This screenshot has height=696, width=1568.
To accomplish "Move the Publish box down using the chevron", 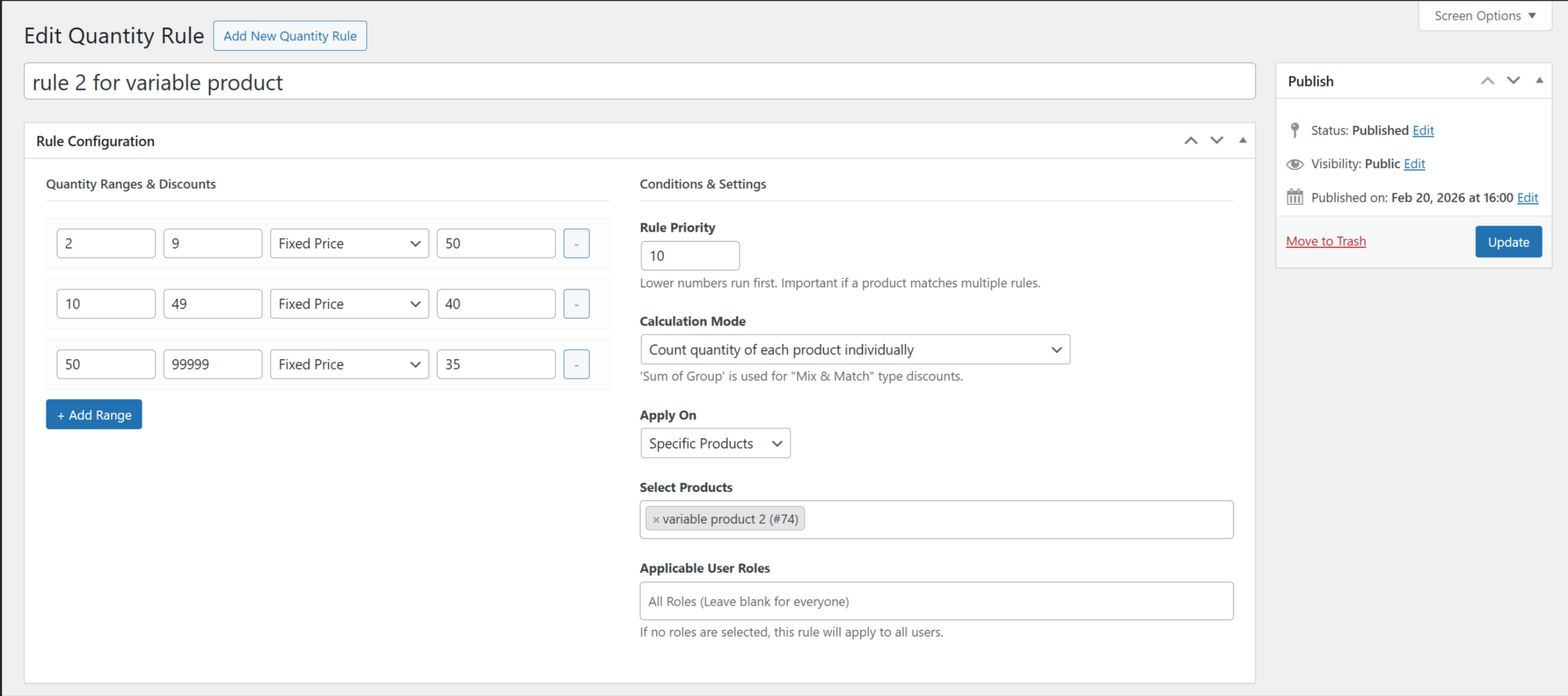I will (x=1513, y=80).
